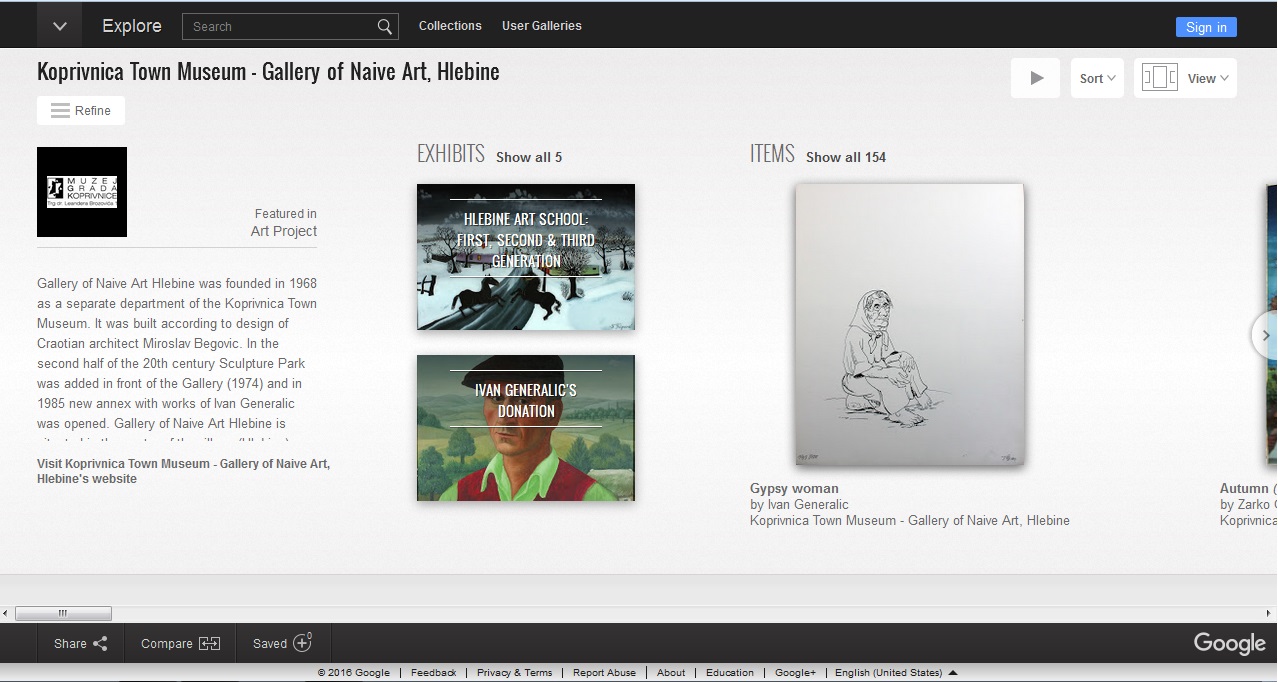Screen dimensions: 1278x682
Task: Advance items with the right arrow
Action: click(x=1265, y=336)
